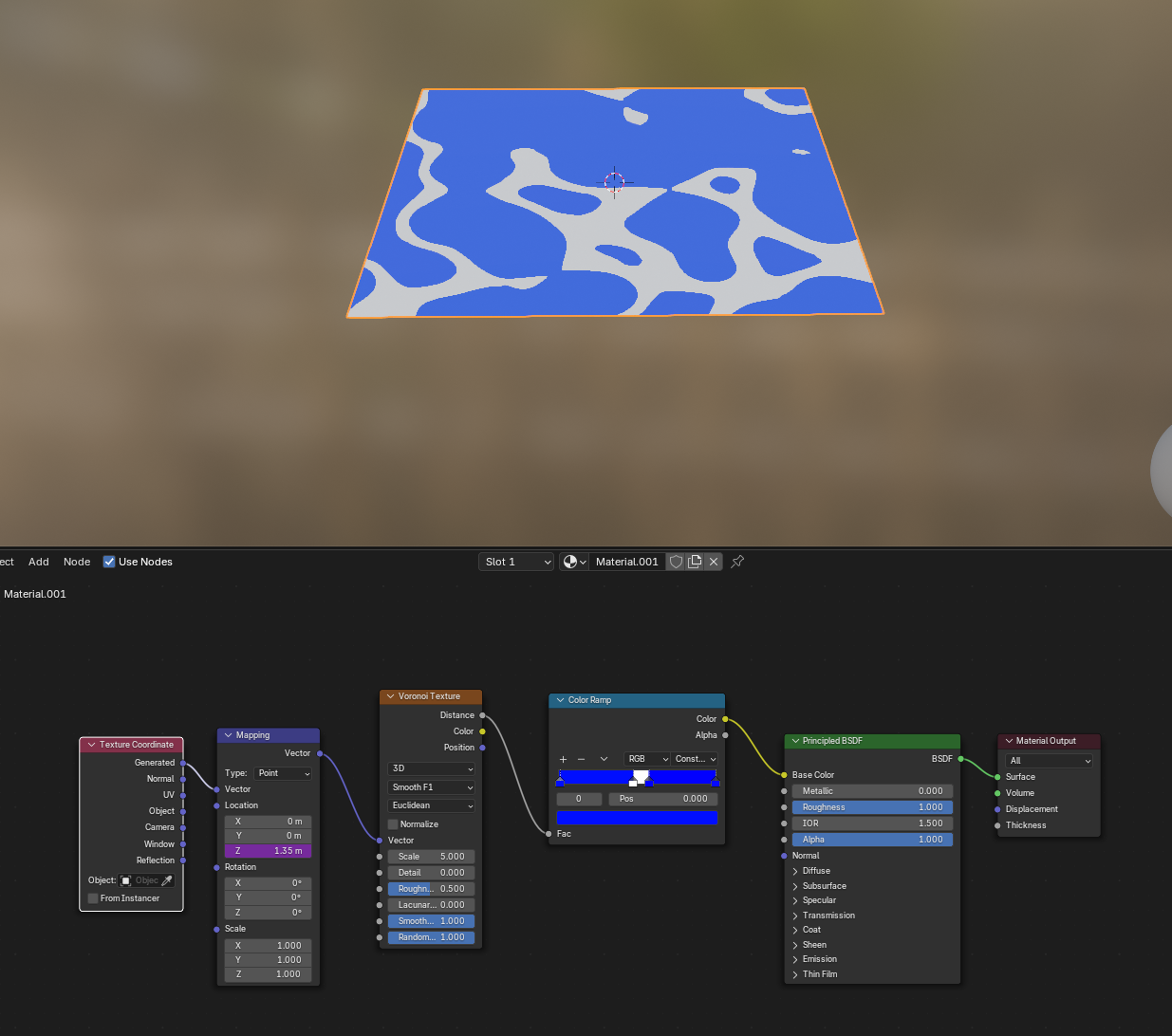Image resolution: width=1172 pixels, height=1036 pixels.
Task: Click the Material Output Volume socket
Action: [x=997, y=793]
